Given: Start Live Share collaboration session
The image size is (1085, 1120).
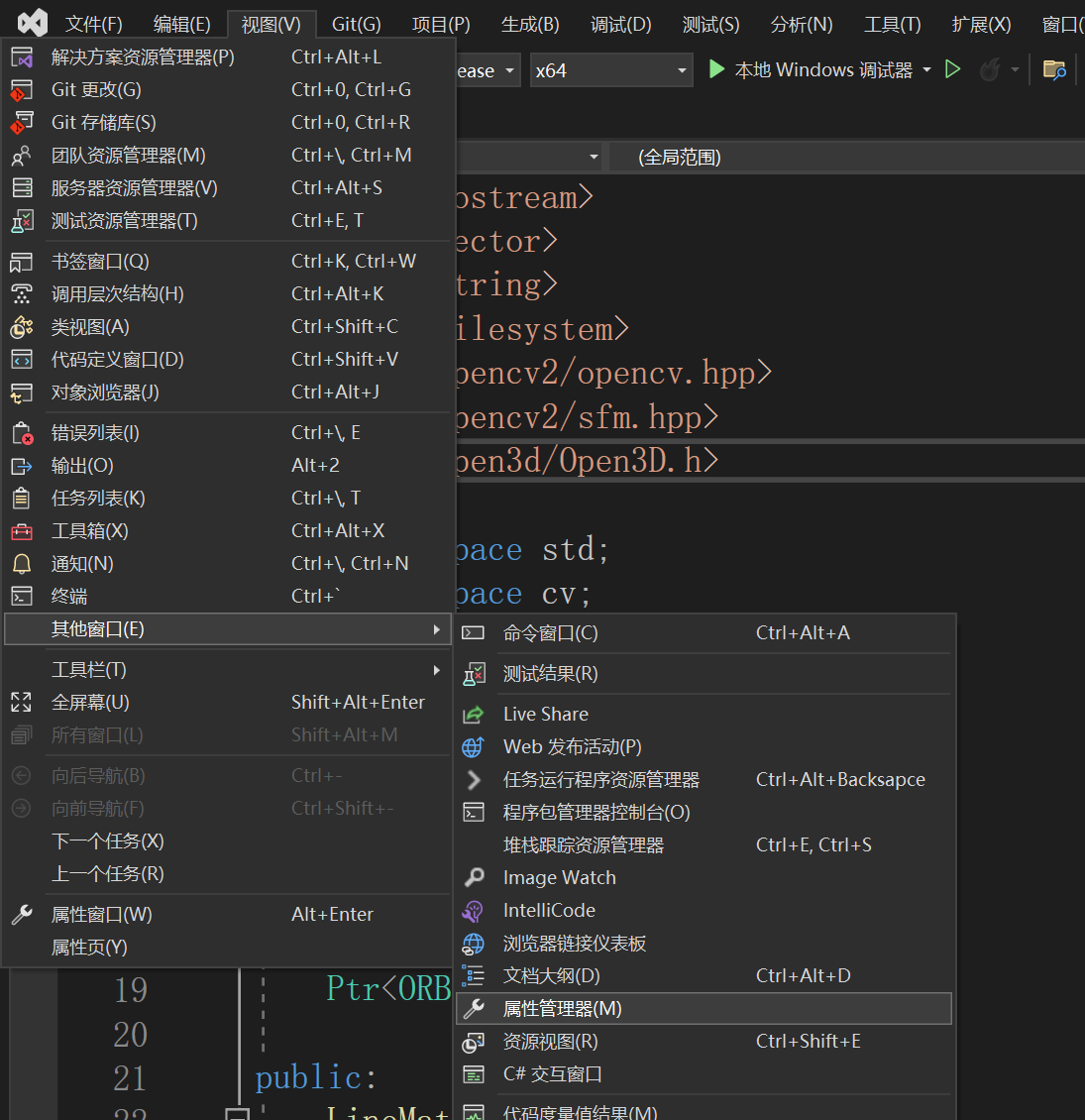Looking at the screenshot, I should 545,714.
